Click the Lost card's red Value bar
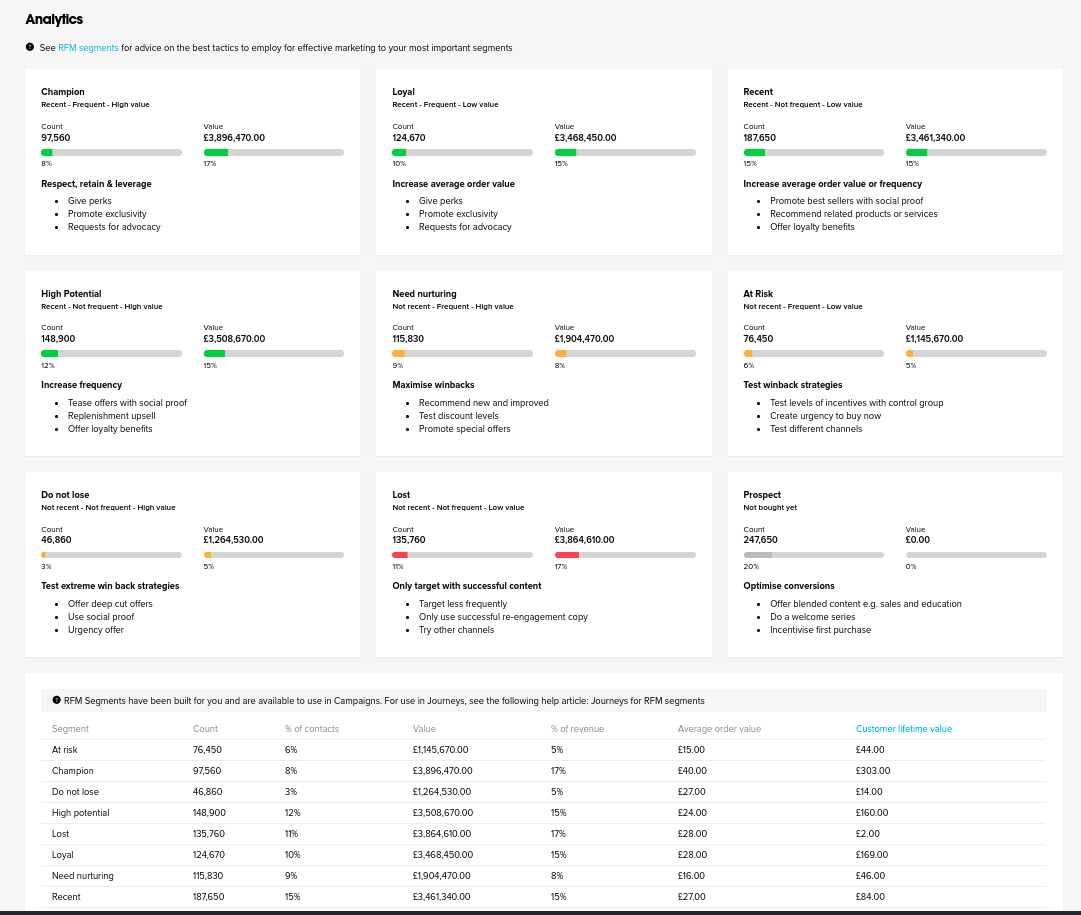The image size is (1081, 915). click(624, 555)
